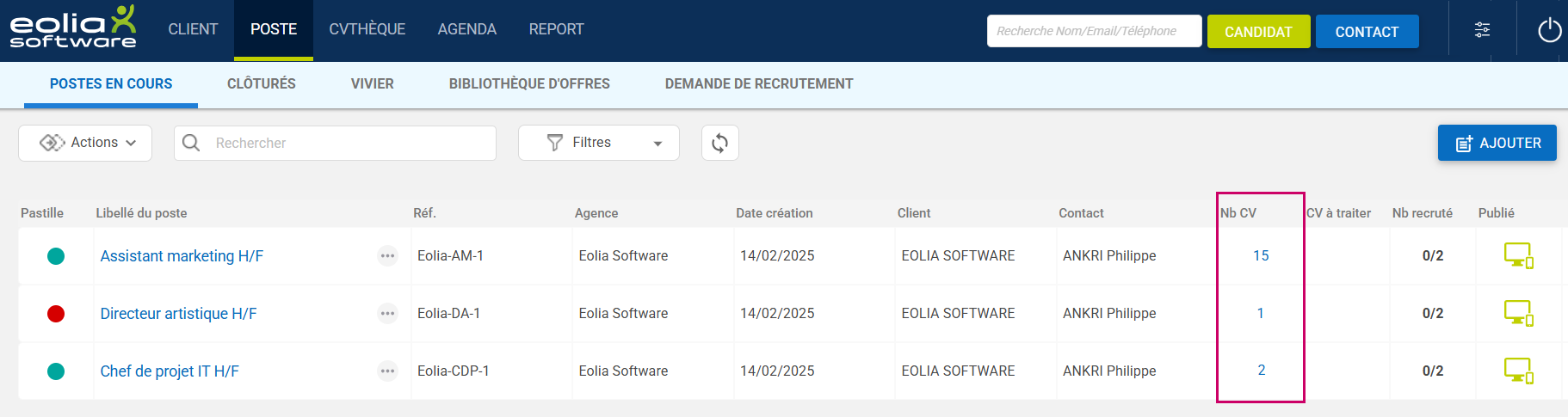Click the red status dot for Directeur artistique
The height and width of the screenshot is (417, 1568).
56,314
